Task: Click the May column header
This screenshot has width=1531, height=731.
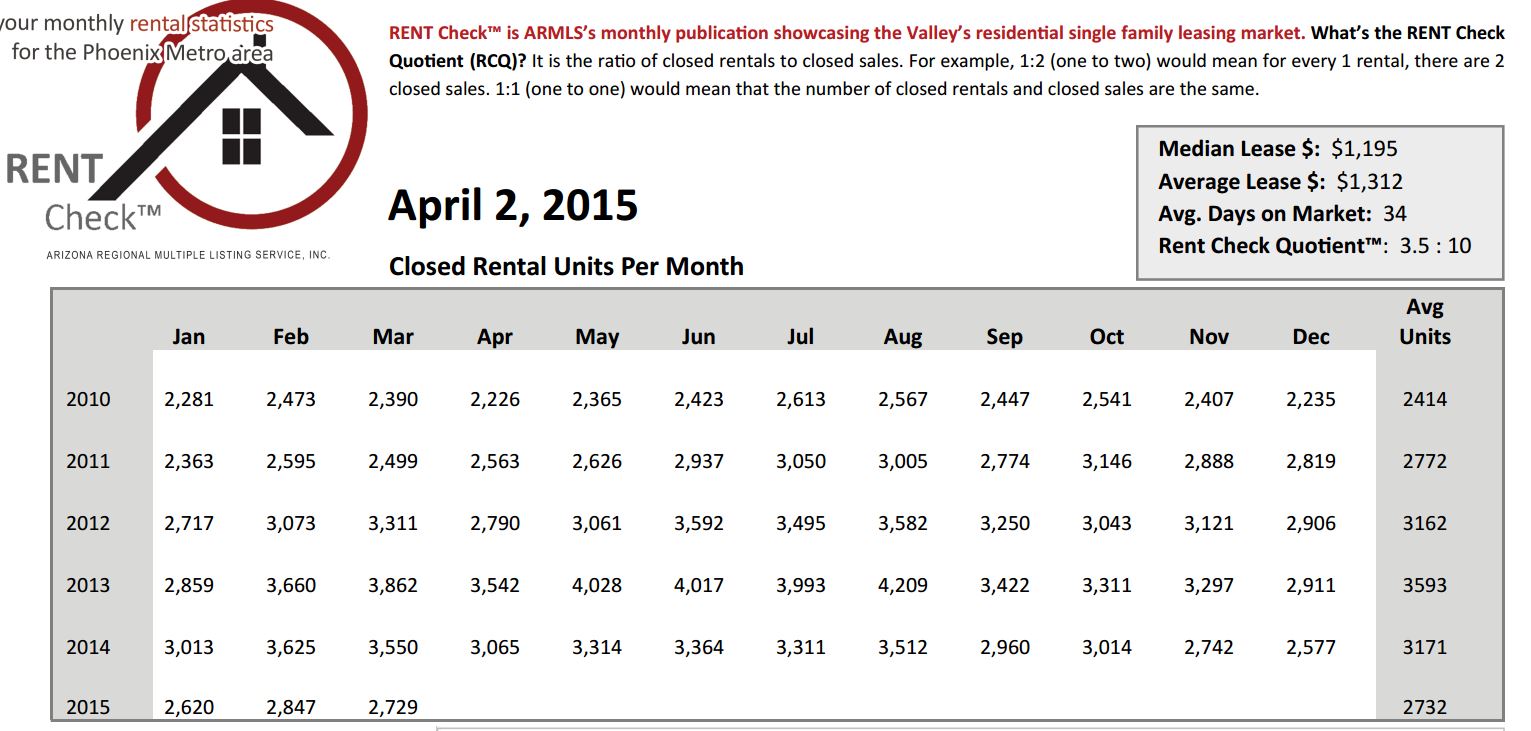Action: [x=597, y=338]
